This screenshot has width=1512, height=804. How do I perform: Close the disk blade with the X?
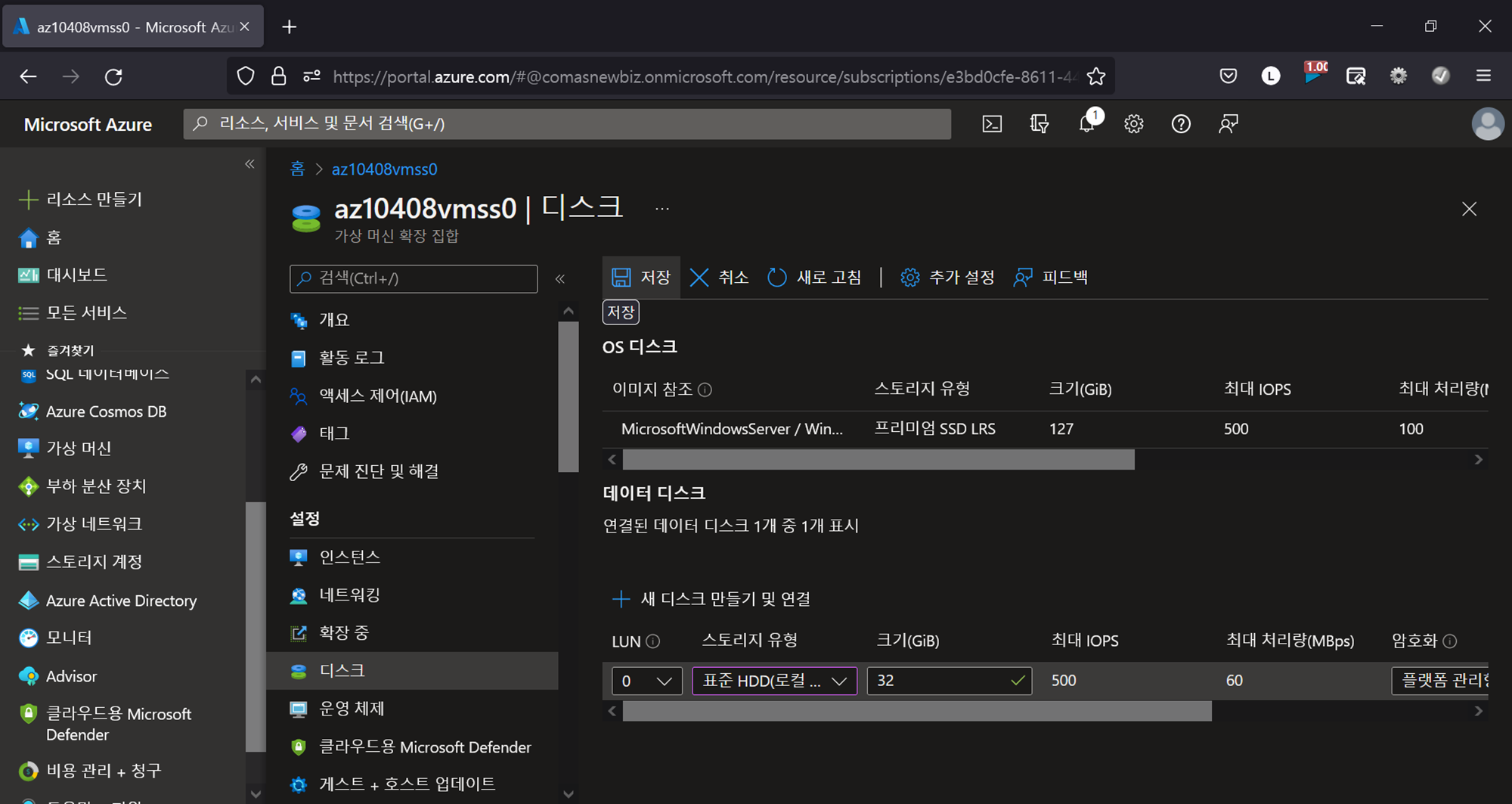(x=1469, y=210)
